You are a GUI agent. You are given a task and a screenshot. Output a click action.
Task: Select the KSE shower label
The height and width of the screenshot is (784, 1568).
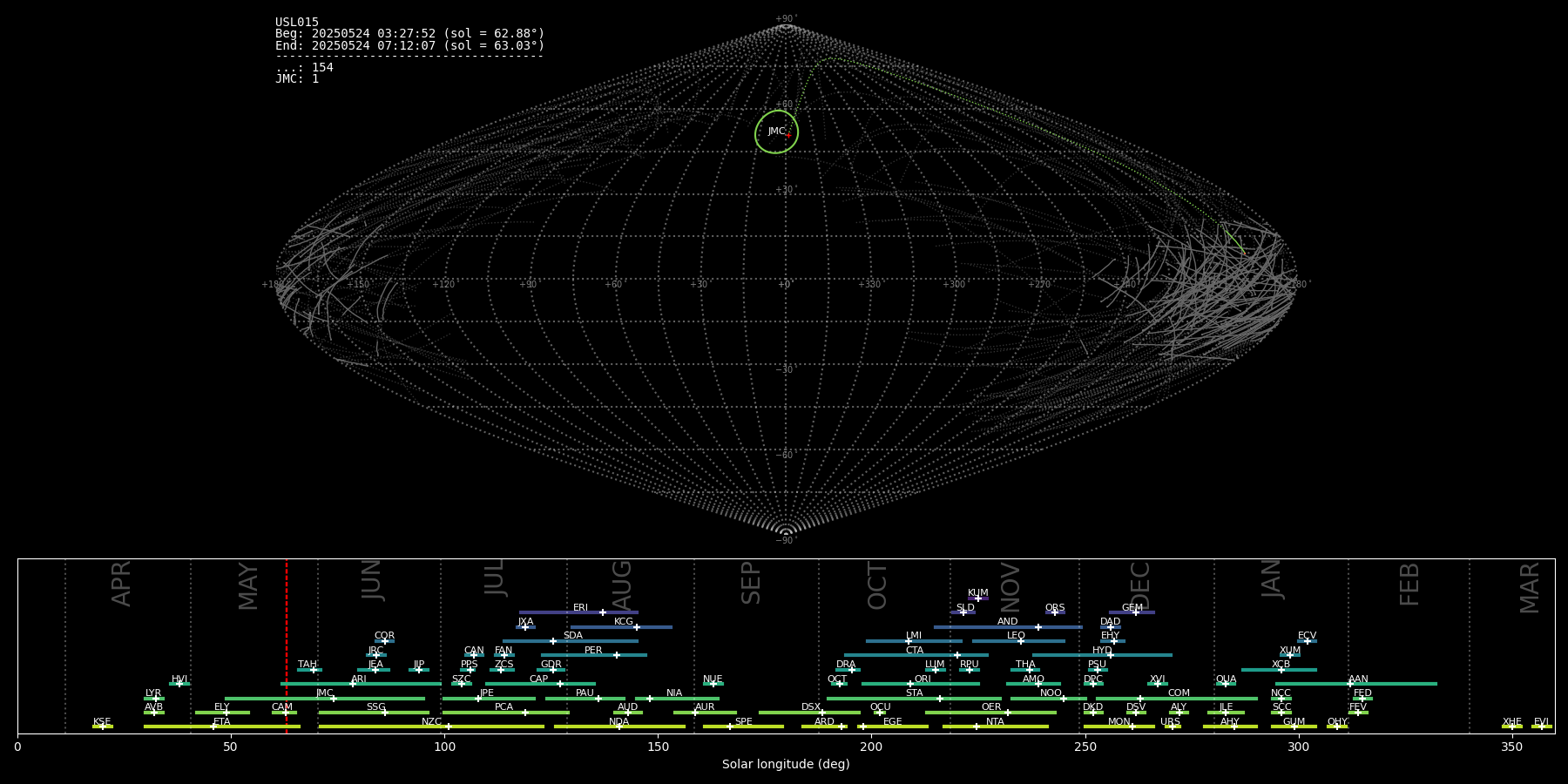coord(102,721)
